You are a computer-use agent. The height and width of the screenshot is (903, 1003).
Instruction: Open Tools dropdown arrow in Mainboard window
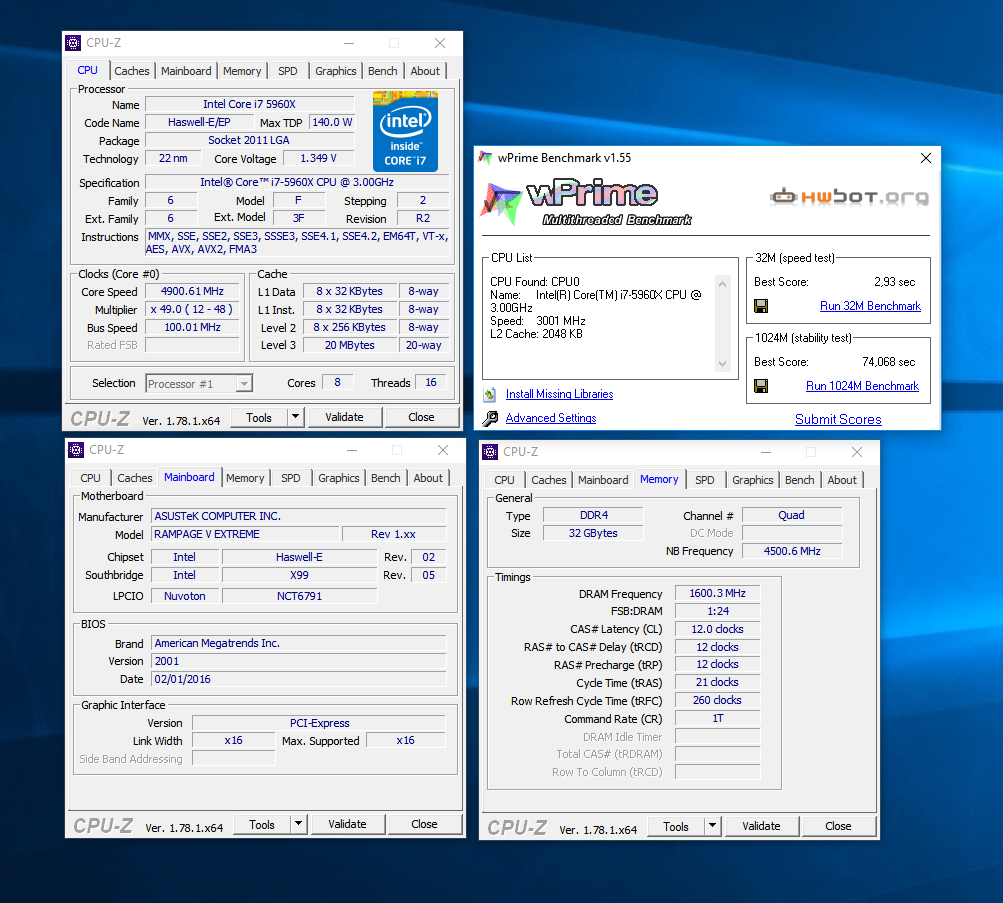tap(299, 824)
